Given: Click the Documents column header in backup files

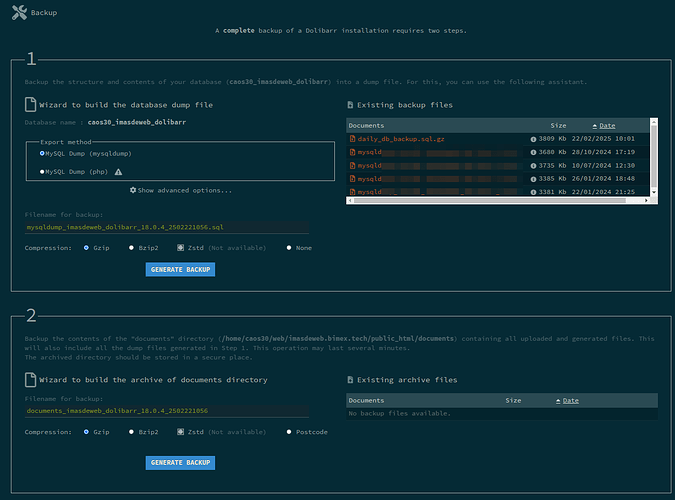Looking at the screenshot, I should click(366, 126).
